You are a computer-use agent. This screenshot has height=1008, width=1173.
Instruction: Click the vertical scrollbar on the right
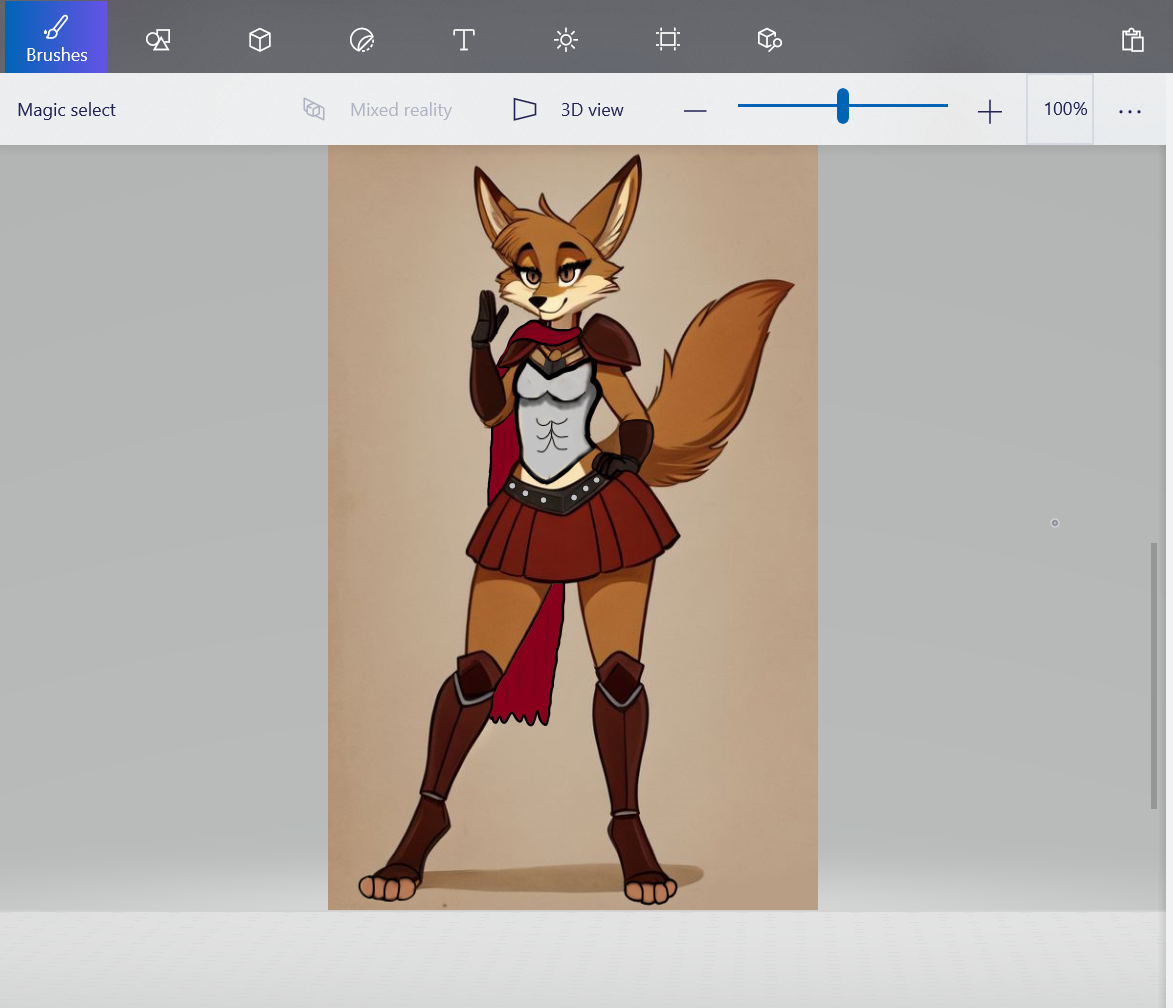click(x=1154, y=675)
